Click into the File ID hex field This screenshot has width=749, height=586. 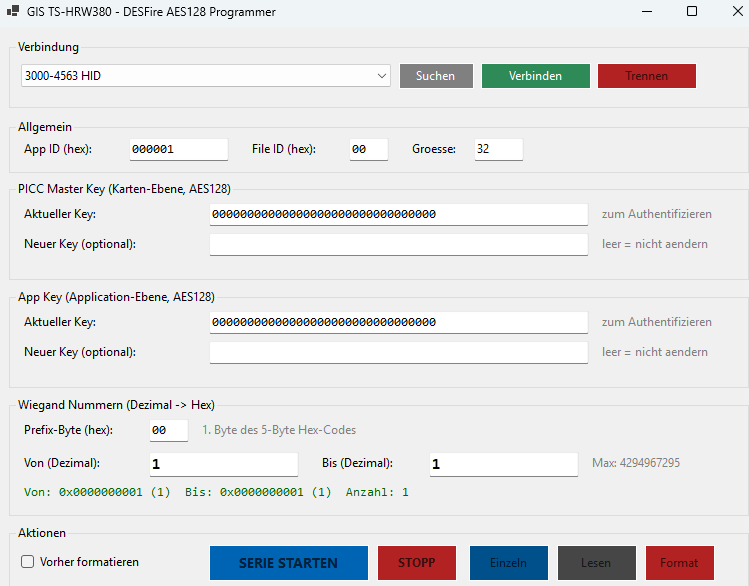368,149
